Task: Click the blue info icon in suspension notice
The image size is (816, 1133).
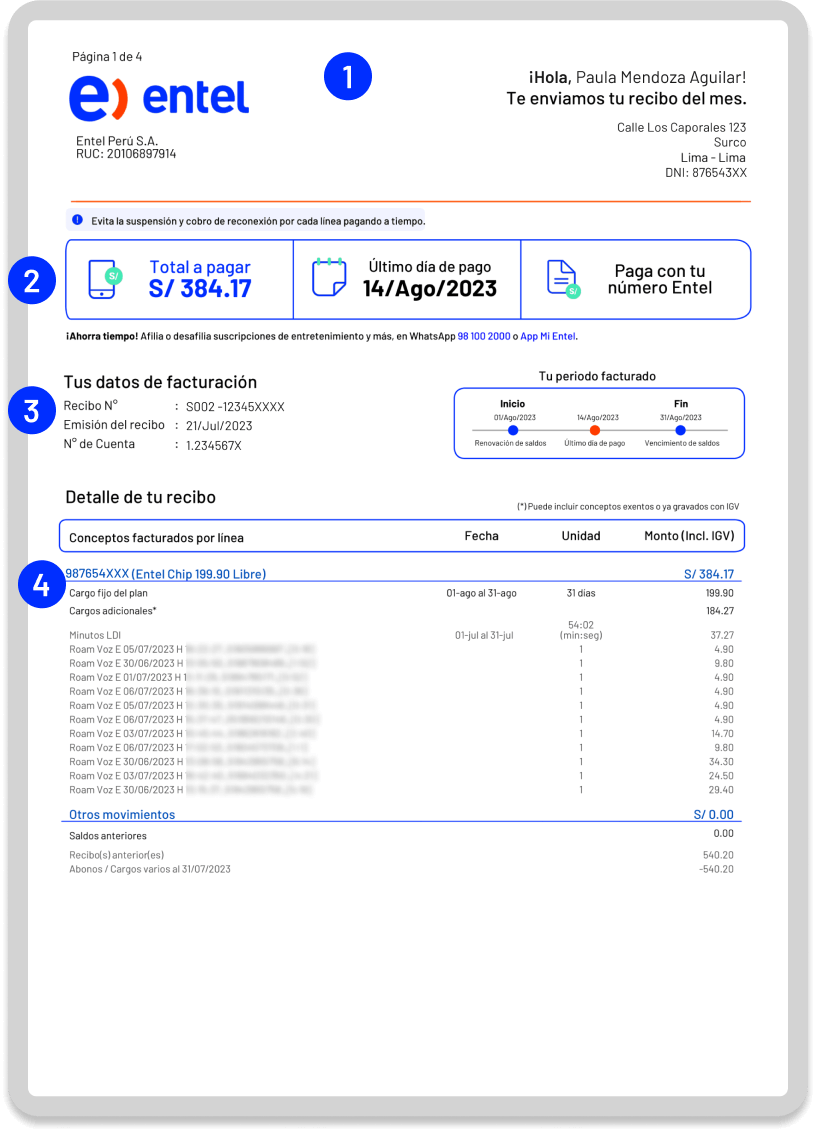Action: tap(78, 219)
